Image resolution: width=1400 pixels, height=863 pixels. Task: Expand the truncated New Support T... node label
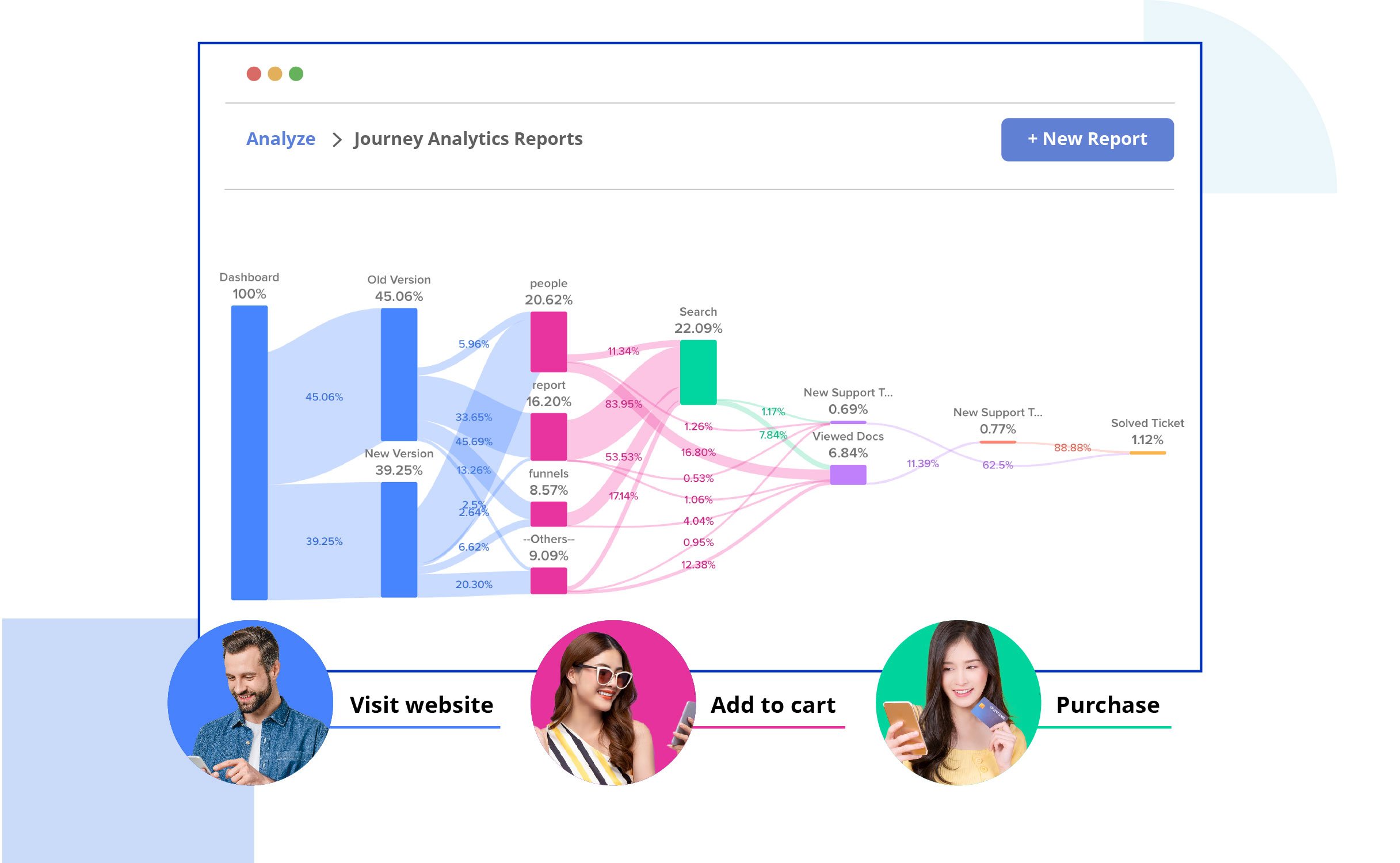(x=847, y=393)
